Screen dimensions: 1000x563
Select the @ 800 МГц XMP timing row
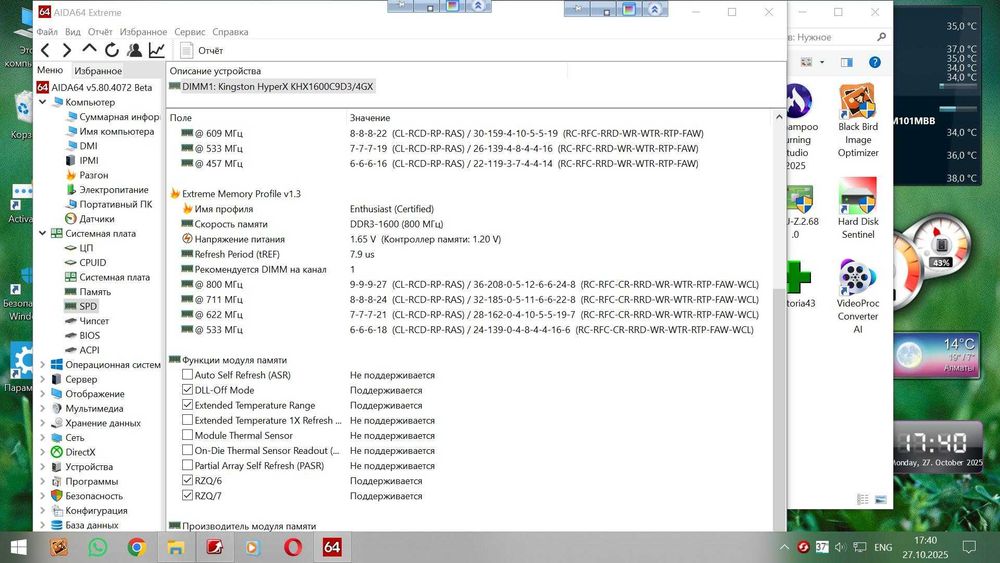pyautogui.click(x=469, y=284)
